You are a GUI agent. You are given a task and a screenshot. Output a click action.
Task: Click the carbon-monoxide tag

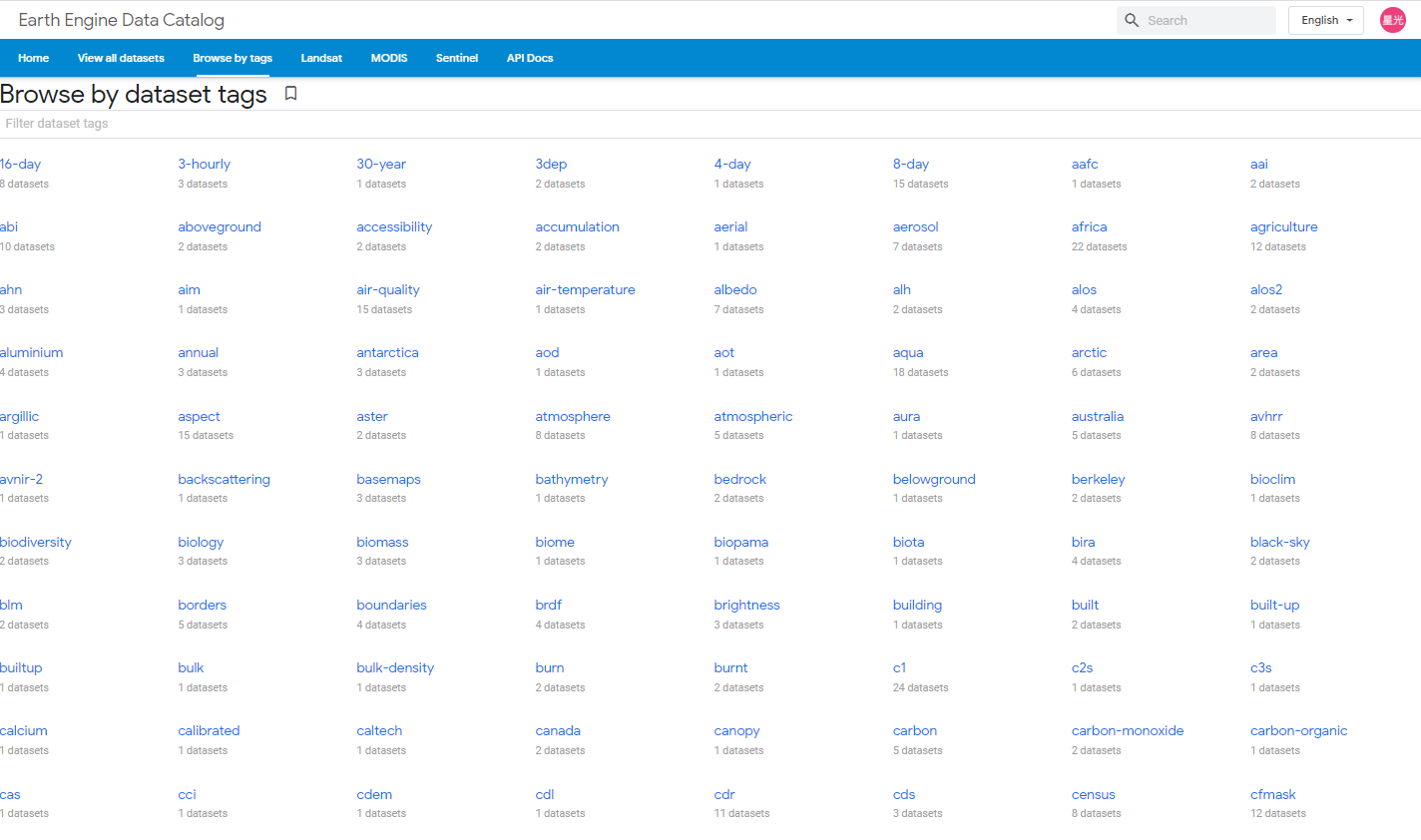[1127, 730]
